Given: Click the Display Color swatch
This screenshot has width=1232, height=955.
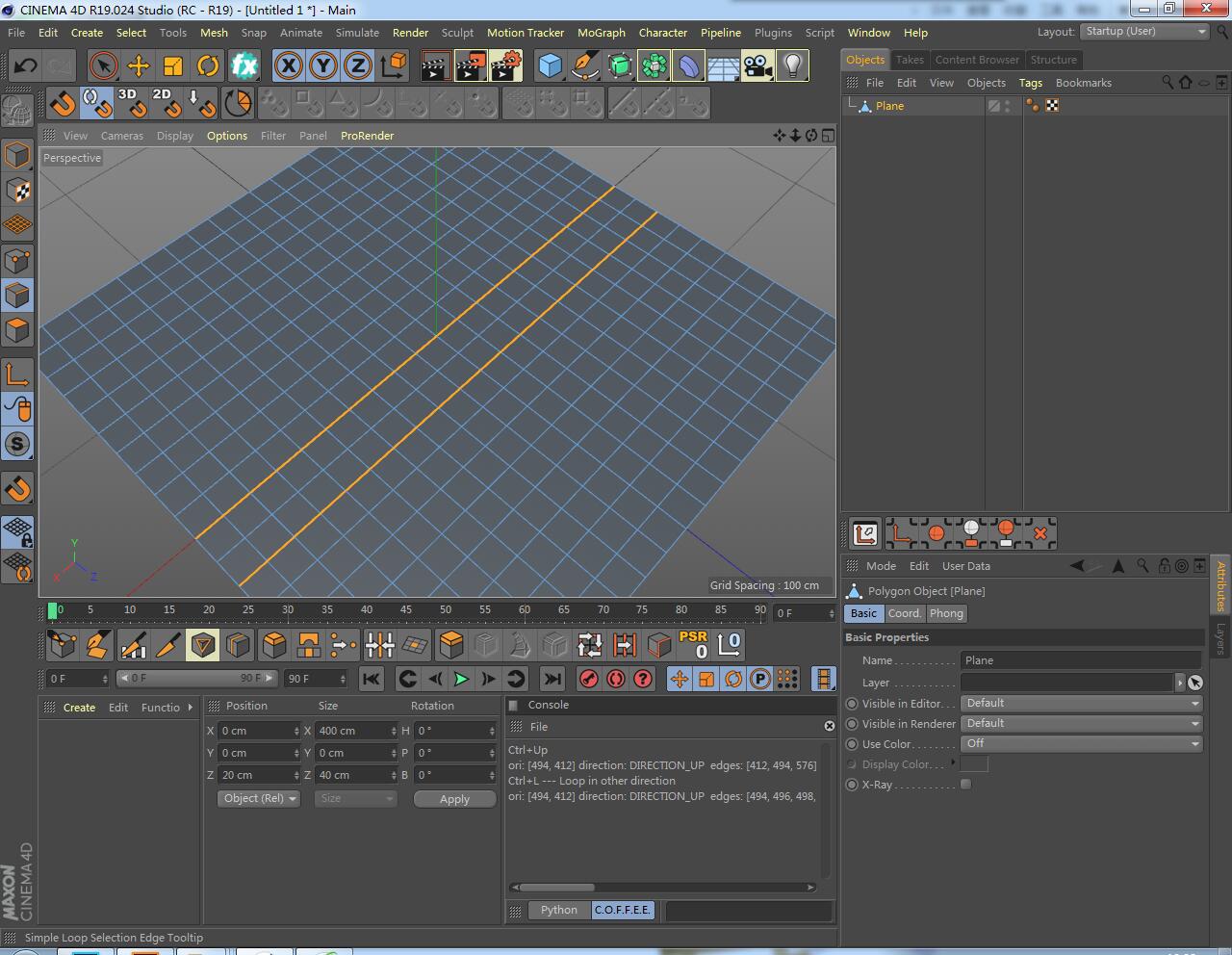Looking at the screenshot, I should 973,763.
